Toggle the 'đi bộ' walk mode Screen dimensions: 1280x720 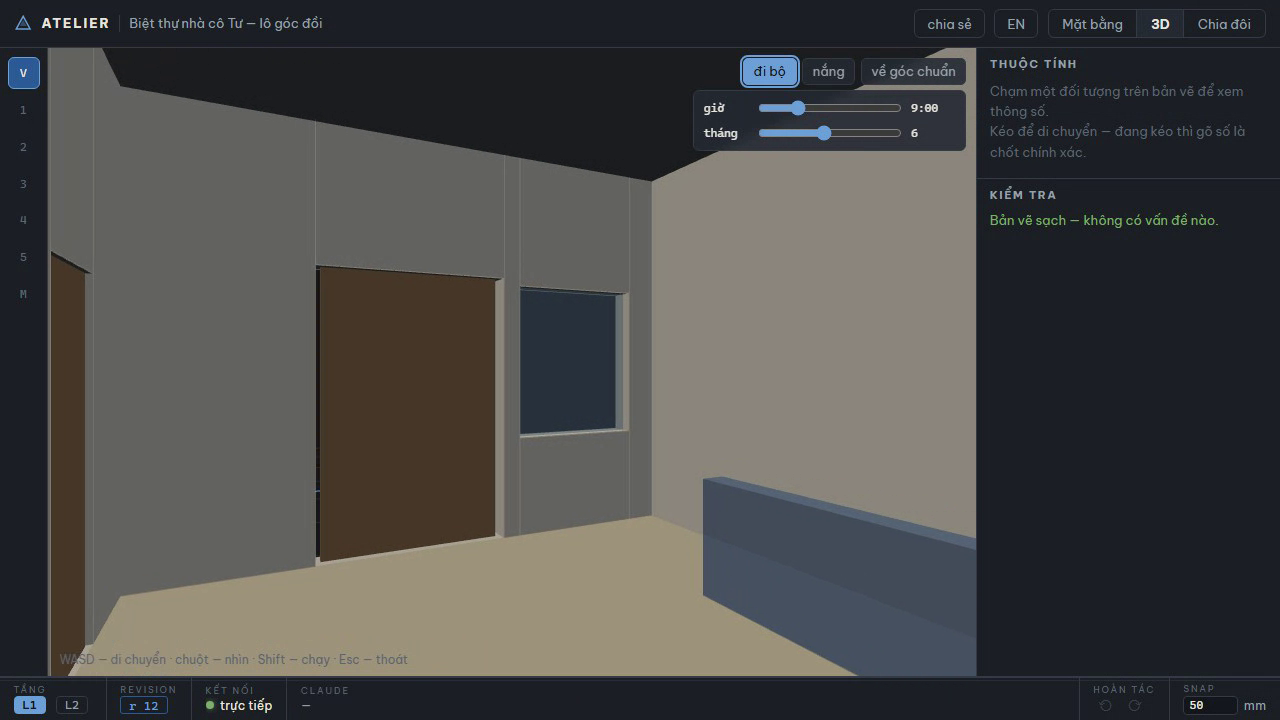pos(770,71)
